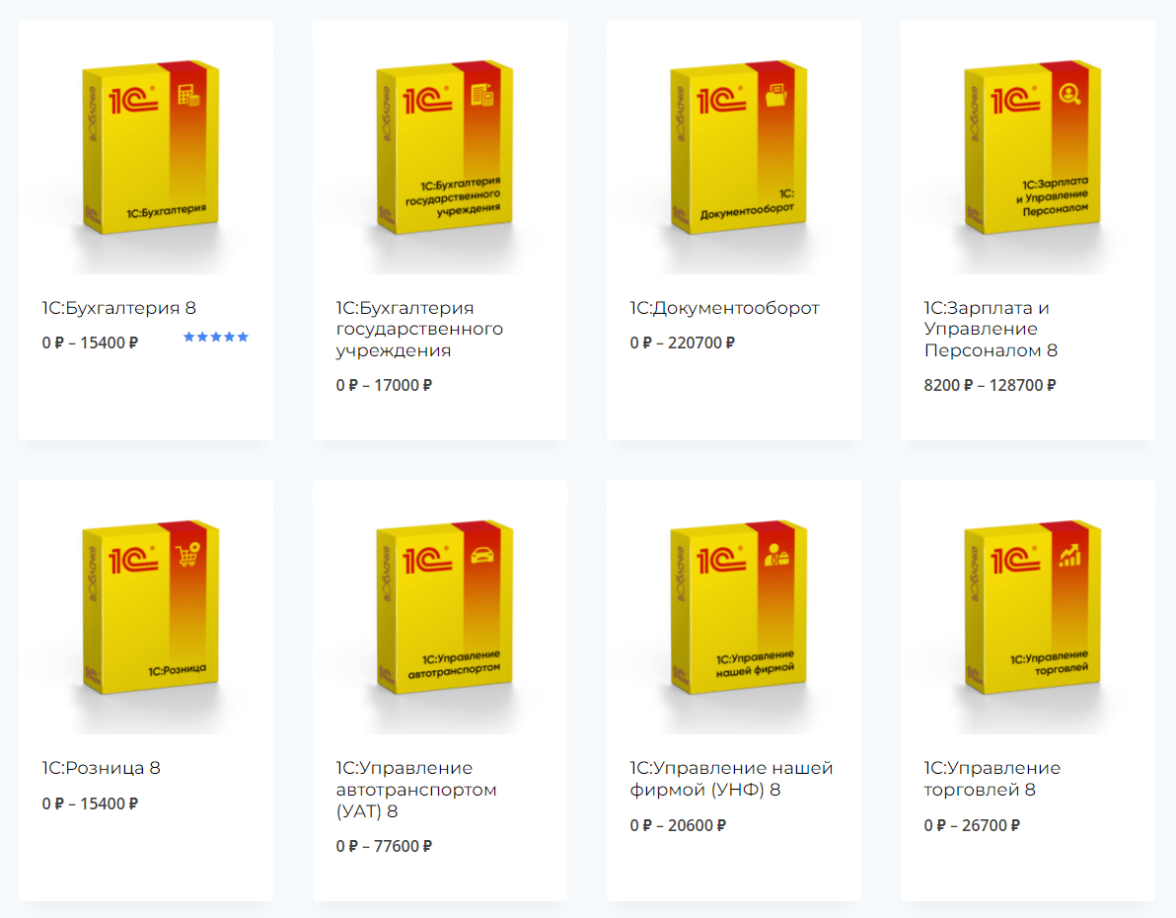Open the 1С:Документооборот title link
Image resolution: width=1176 pixels, height=918 pixels.
(x=724, y=308)
